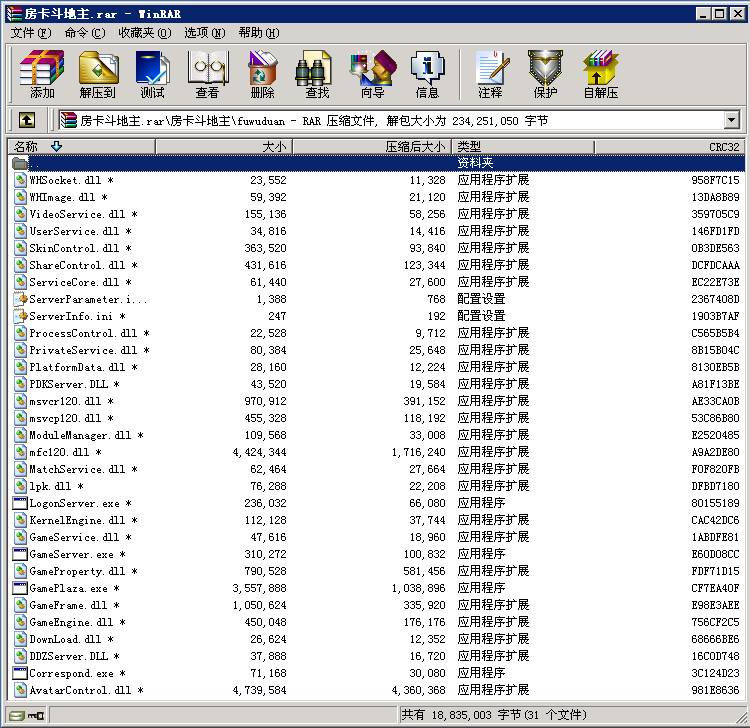This screenshot has width=750, height=728.
Task: Click the 添加 (Add) toolbar icon
Action: [x=42, y=74]
